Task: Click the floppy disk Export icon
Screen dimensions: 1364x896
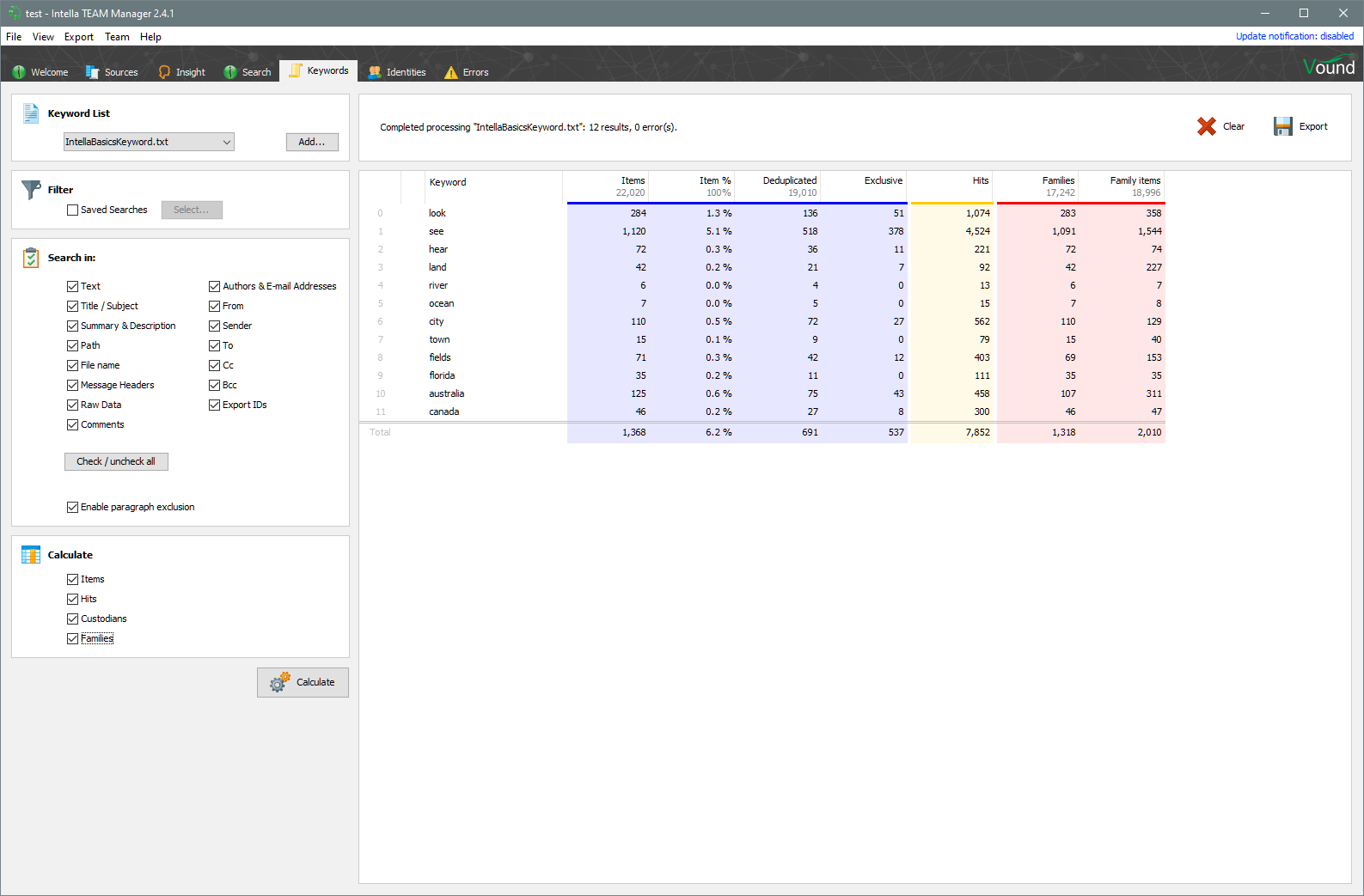Action: (1282, 126)
